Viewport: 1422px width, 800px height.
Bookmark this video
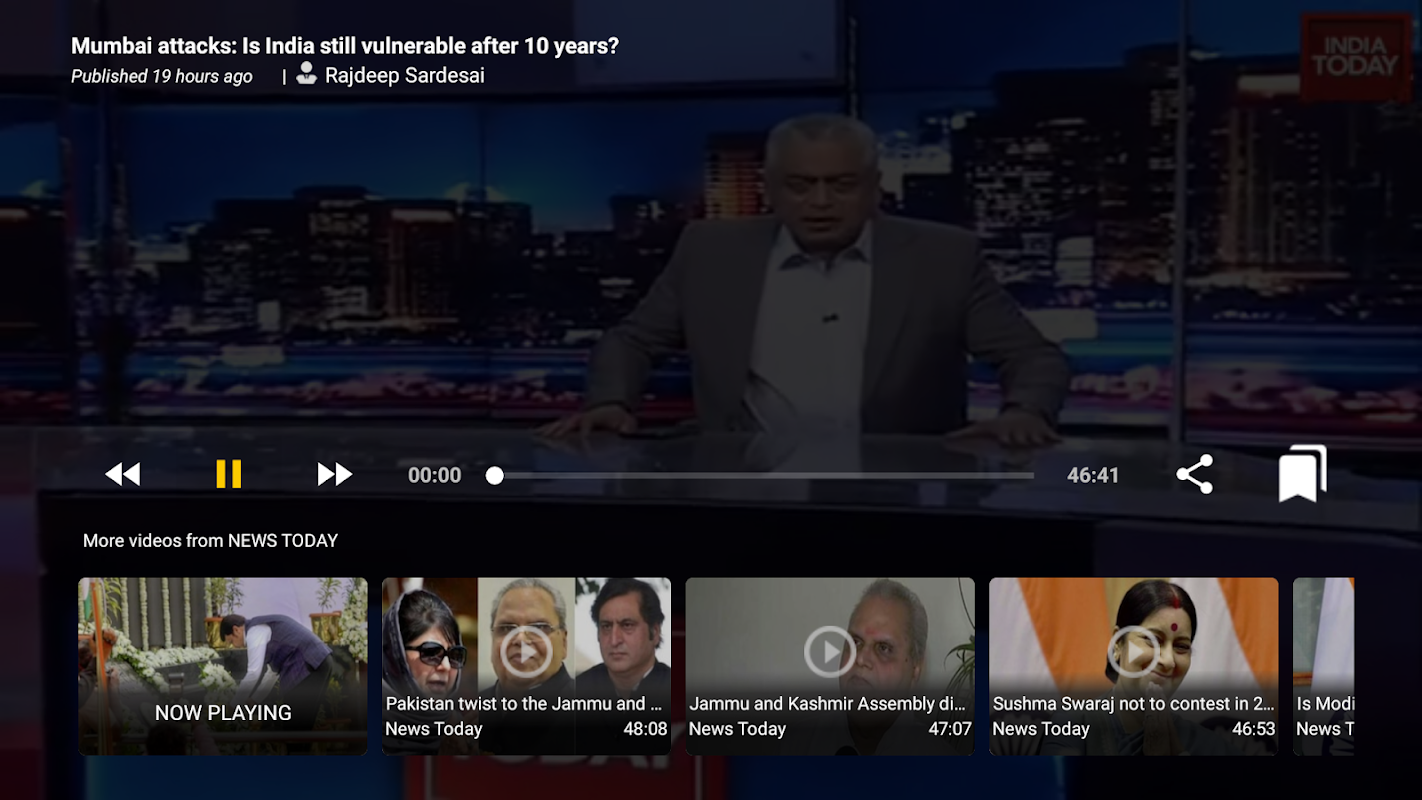pyautogui.click(x=1302, y=474)
